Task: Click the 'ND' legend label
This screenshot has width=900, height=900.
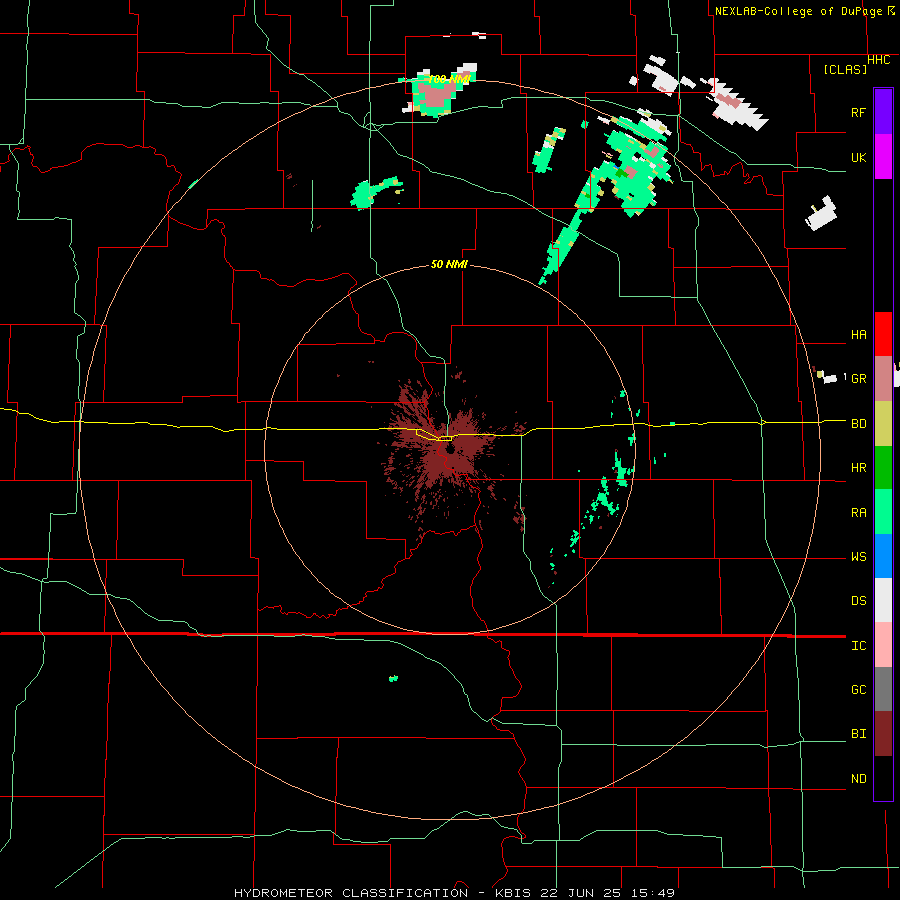Action: [858, 779]
